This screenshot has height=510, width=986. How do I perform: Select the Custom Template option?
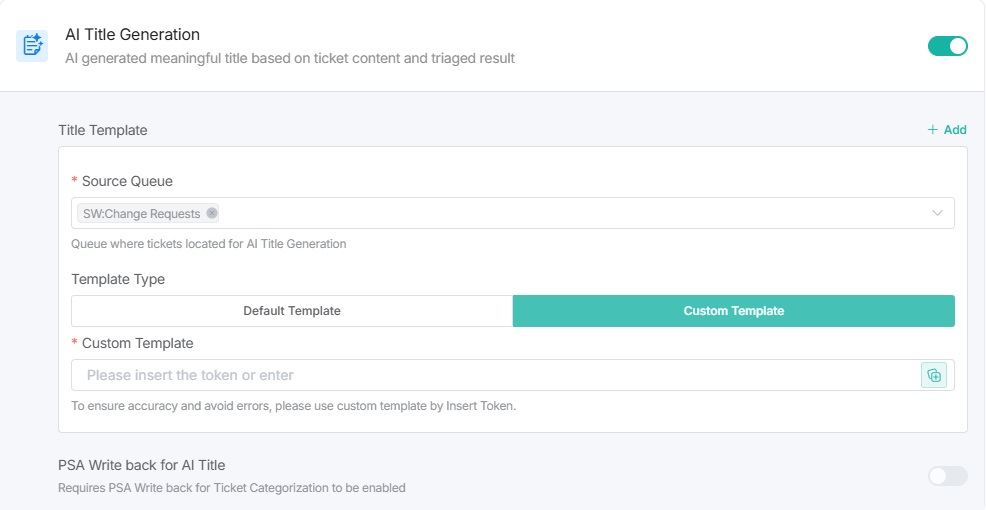733,311
